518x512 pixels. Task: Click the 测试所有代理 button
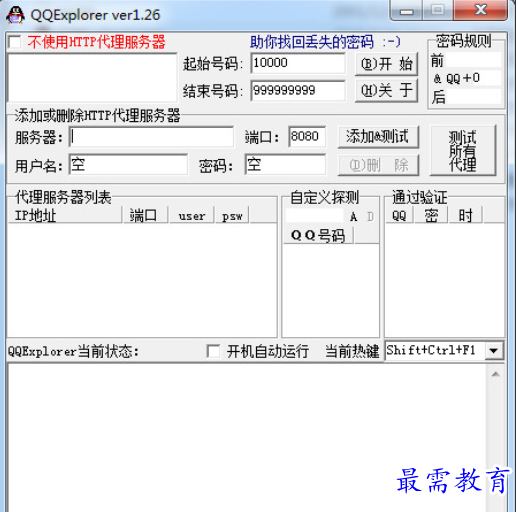click(463, 150)
